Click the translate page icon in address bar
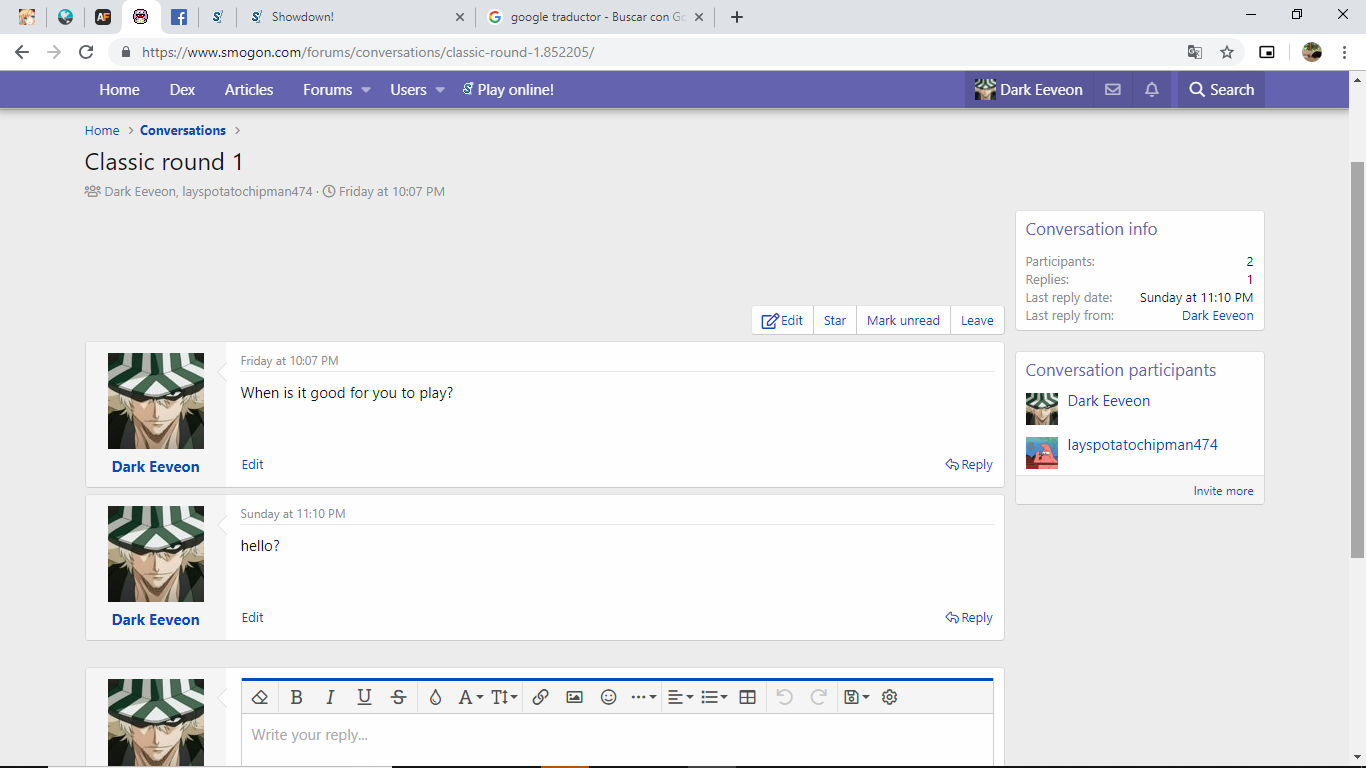The width and height of the screenshot is (1366, 768). click(1194, 52)
